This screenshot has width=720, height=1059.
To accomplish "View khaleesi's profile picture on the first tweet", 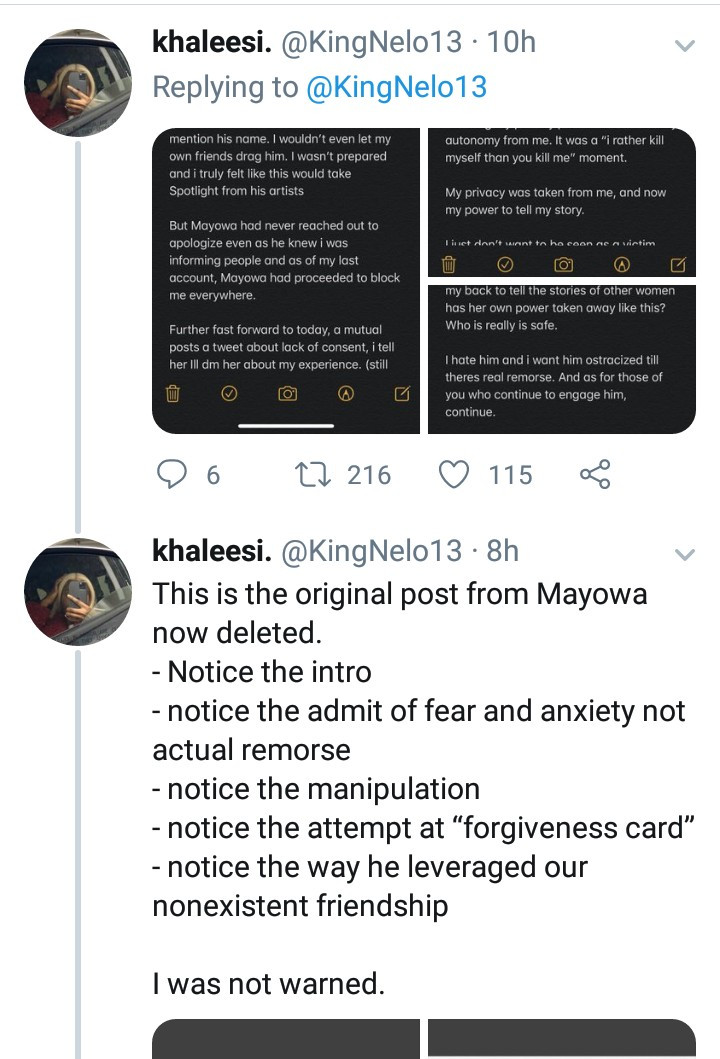I will pos(78,82).
